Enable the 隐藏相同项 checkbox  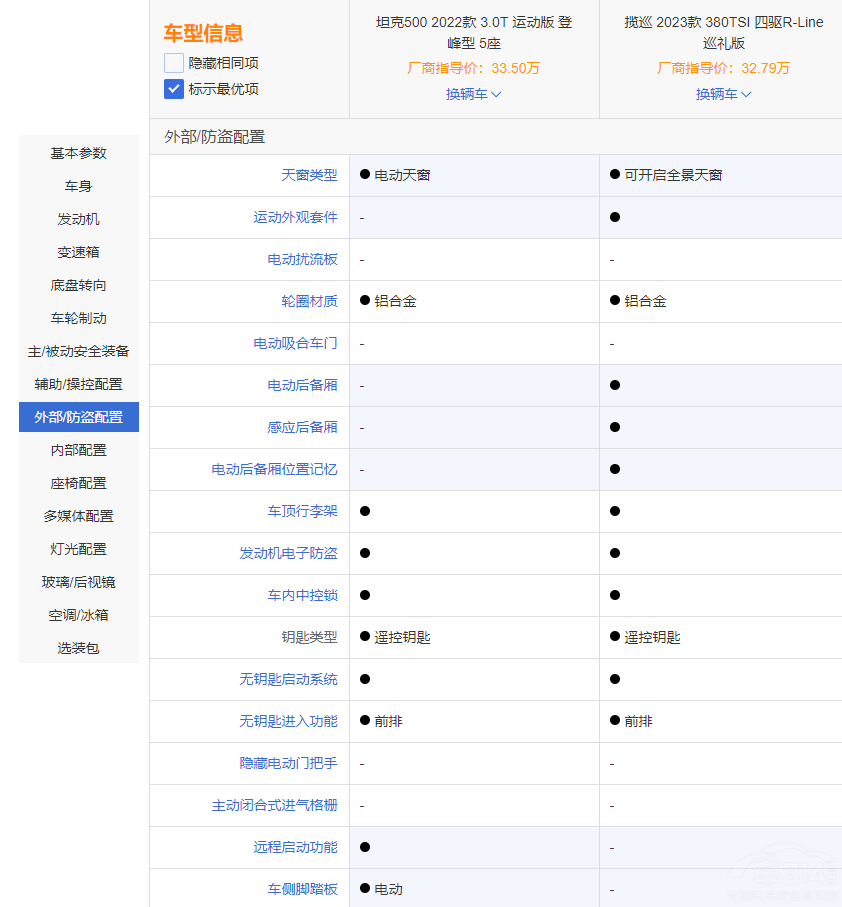[173, 62]
